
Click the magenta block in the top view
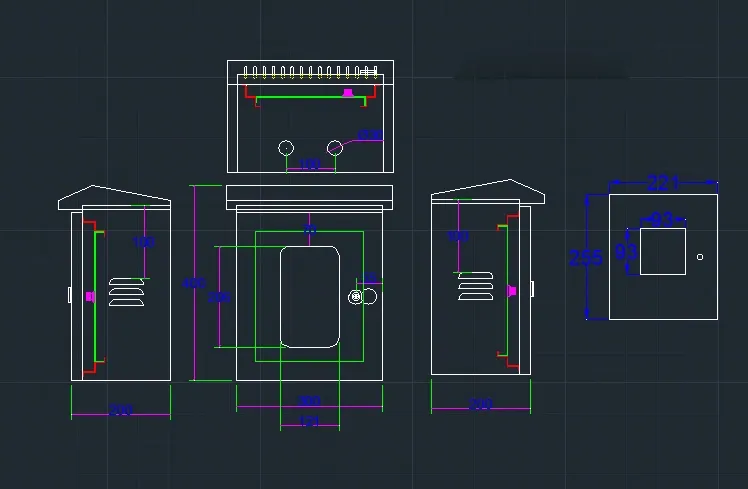(348, 93)
